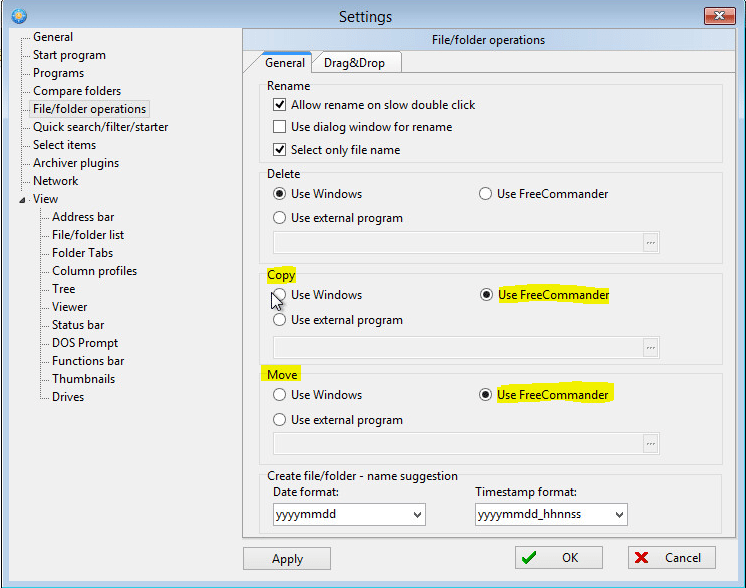Click browse button for Move external program
The width and height of the screenshot is (746, 588).
click(651, 444)
